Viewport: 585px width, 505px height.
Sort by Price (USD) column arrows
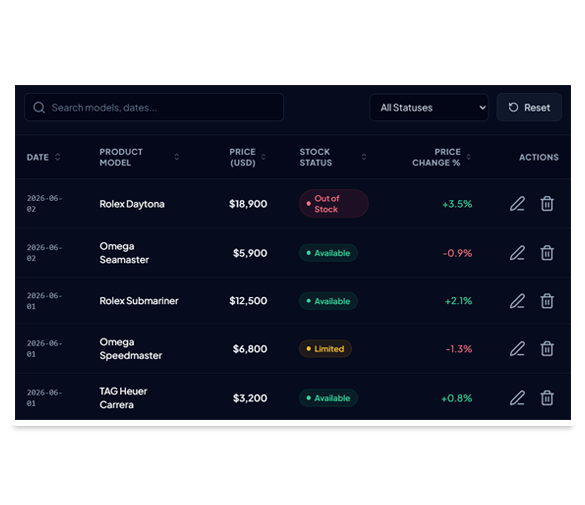click(x=263, y=157)
